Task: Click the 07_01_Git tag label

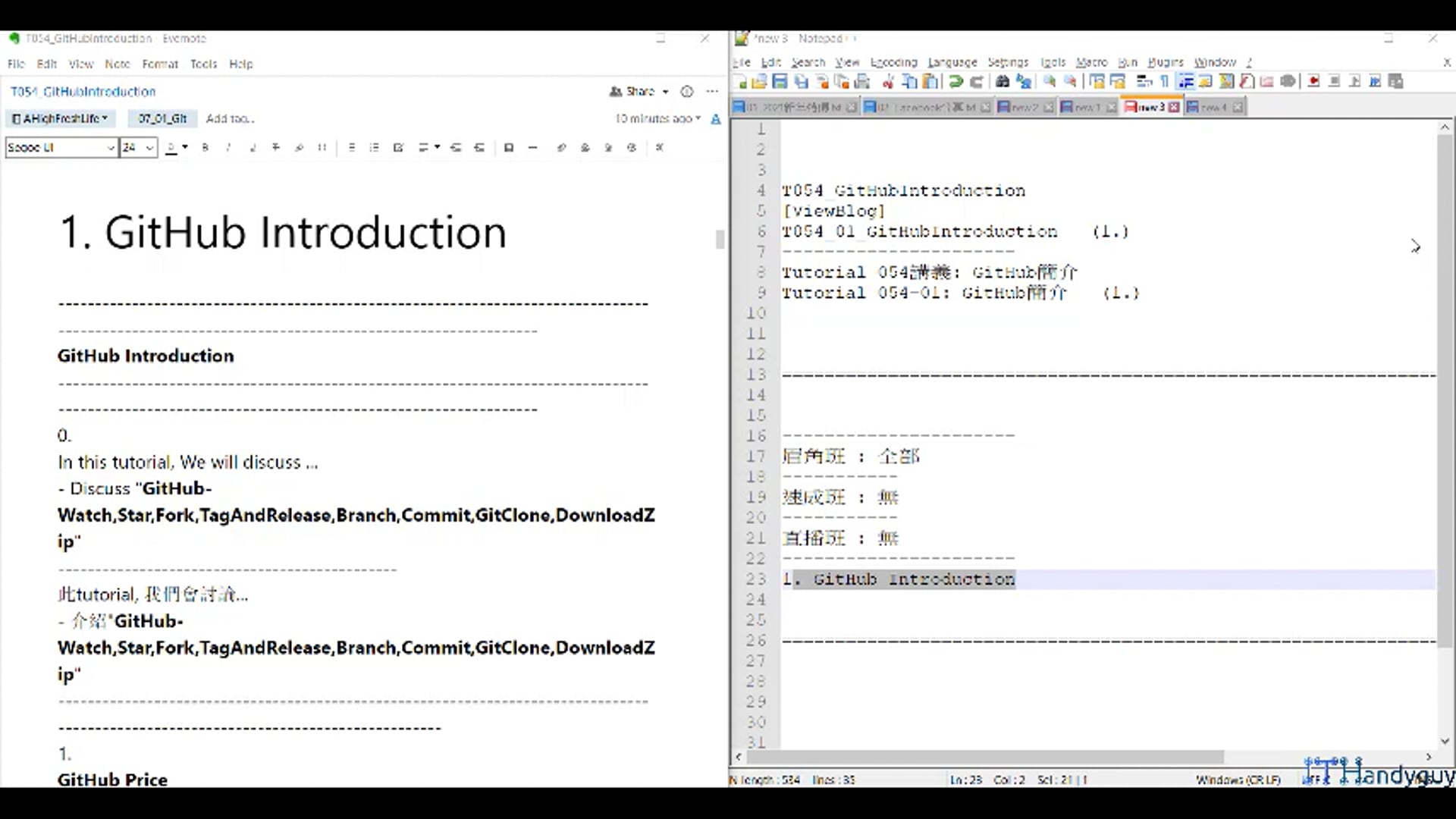Action: [x=162, y=118]
